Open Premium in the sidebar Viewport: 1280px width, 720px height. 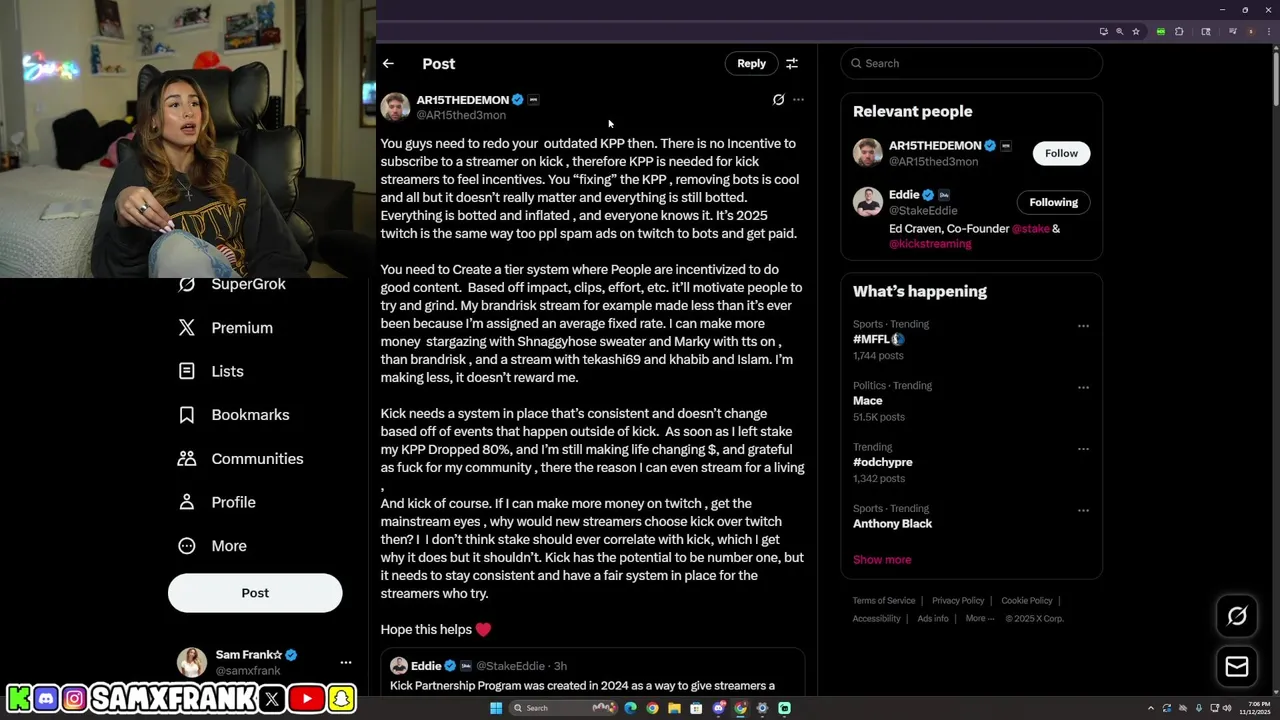pyautogui.click(x=225, y=328)
